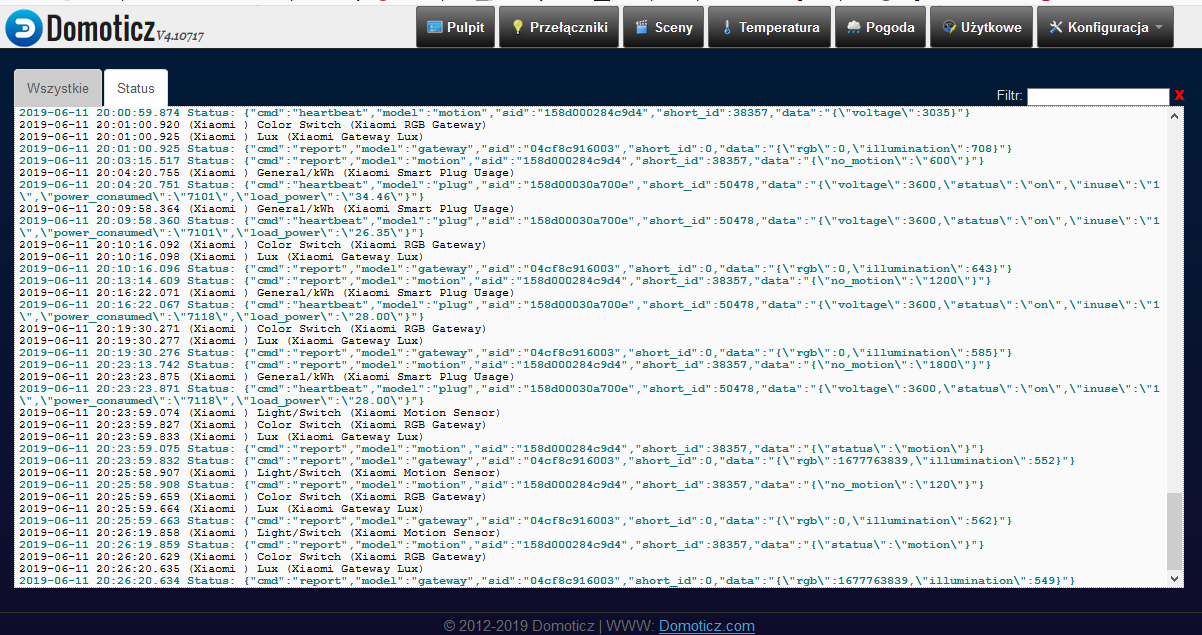Open the Użytkowe utility page
The width and height of the screenshot is (1202, 635).
(x=981, y=27)
